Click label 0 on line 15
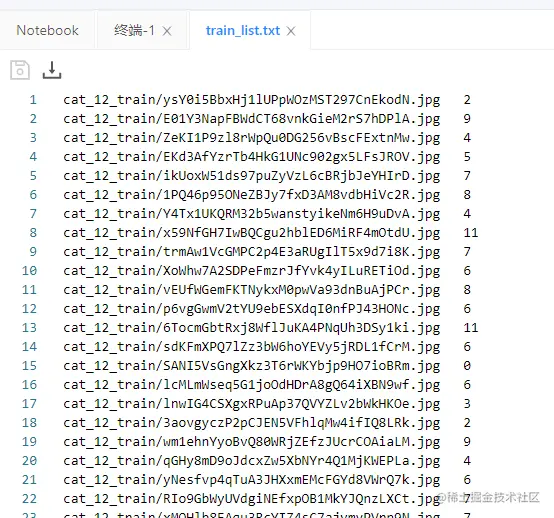The image size is (554, 518). click(467, 366)
